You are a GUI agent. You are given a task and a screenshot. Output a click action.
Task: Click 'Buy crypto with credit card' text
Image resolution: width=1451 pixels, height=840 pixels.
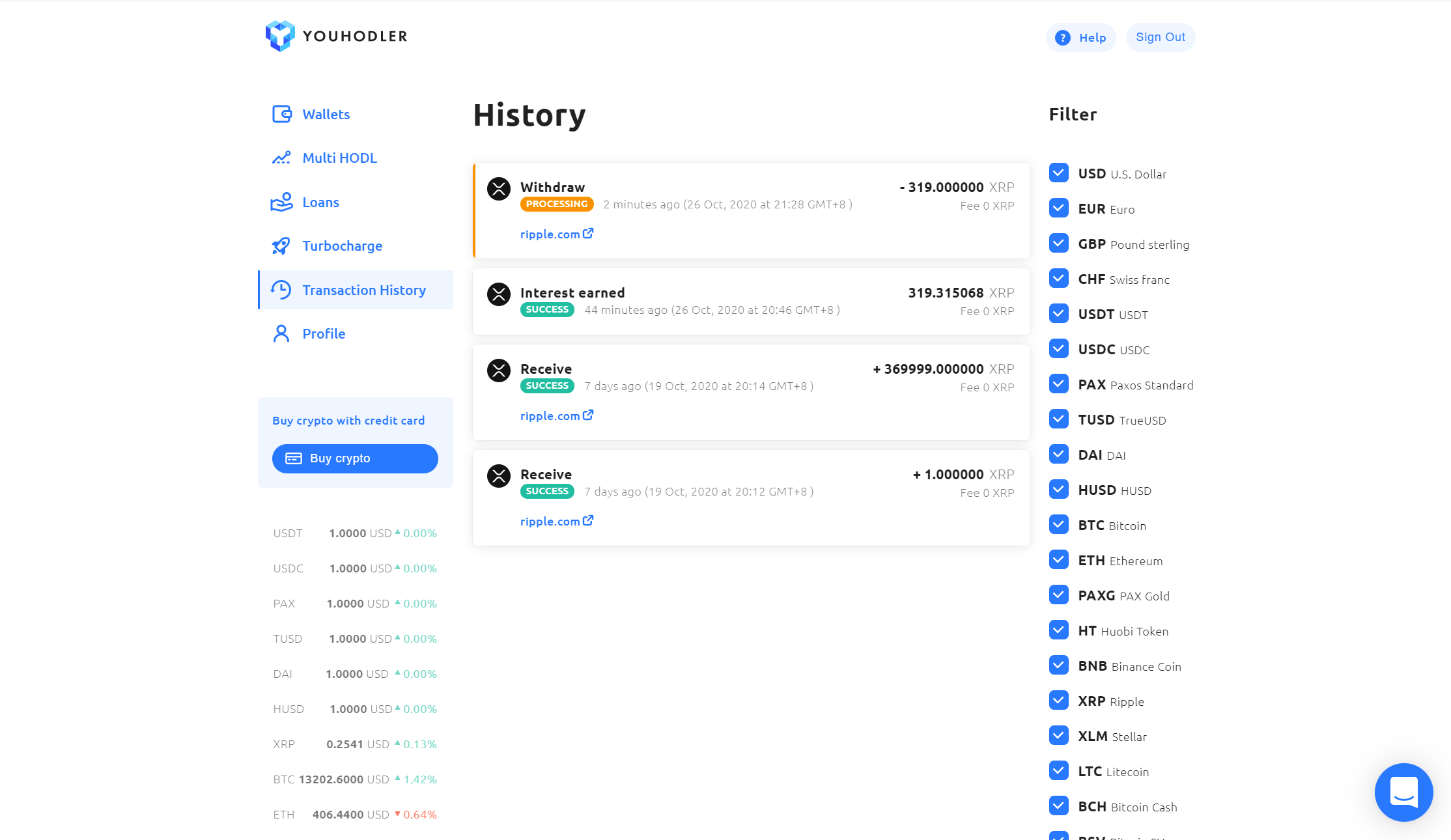tap(348, 421)
